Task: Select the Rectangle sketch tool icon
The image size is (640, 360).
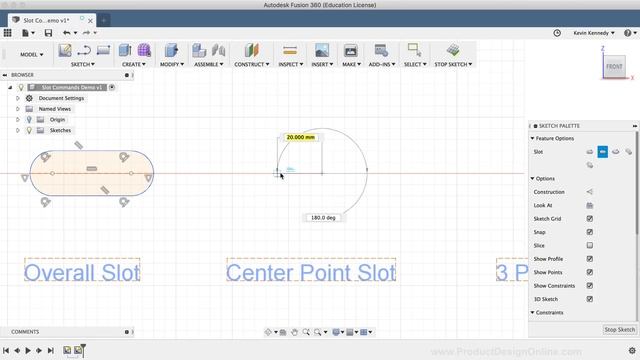Action: coord(103,50)
